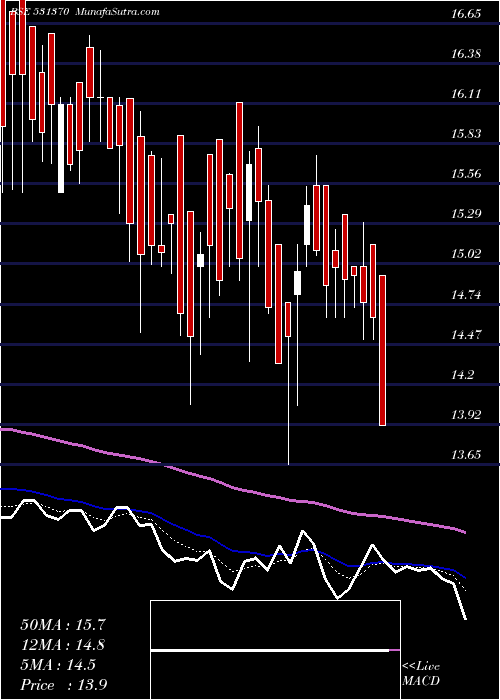Click the 14.2 price axis label

[x=462, y=375]
